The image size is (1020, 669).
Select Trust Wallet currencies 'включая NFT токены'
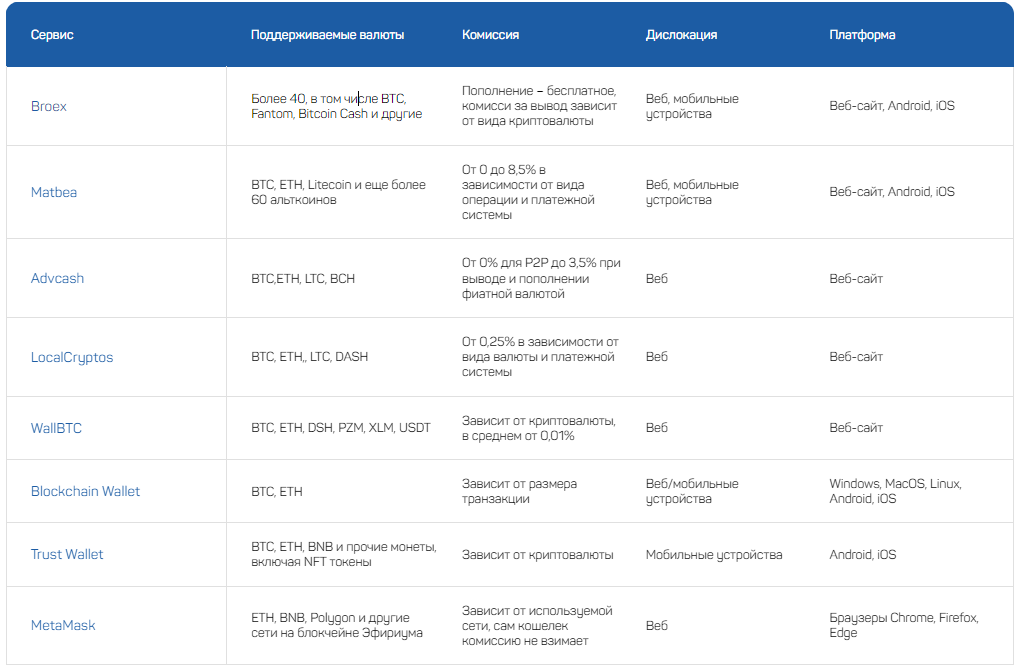click(311, 562)
